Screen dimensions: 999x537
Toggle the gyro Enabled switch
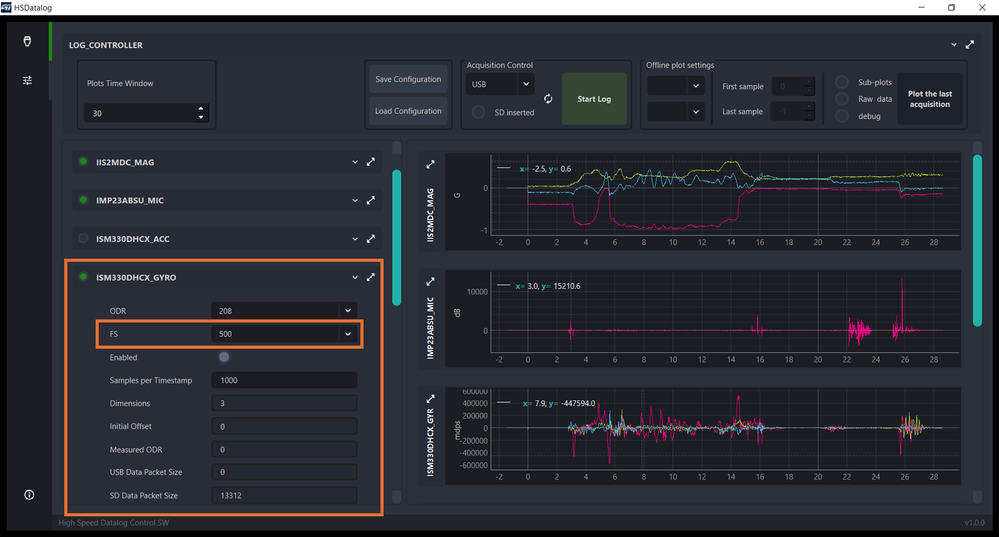point(224,357)
